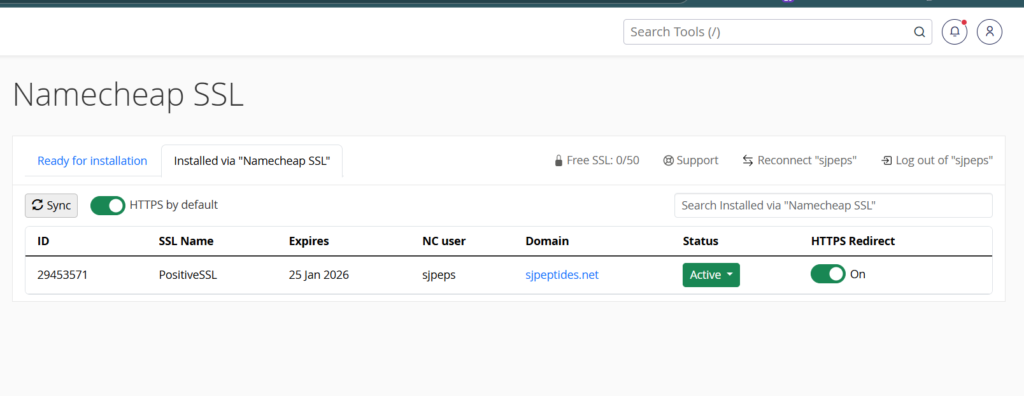Click the notifications bell icon

coord(954,31)
